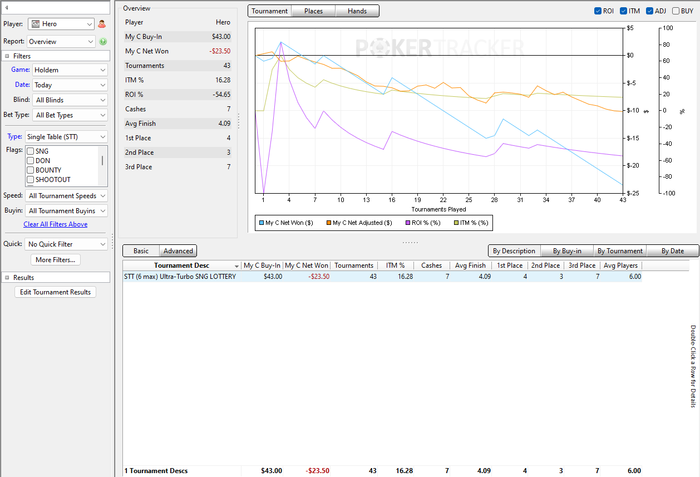Open the Report dropdown showing Overview
Image resolution: width=700 pixels, height=477 pixels.
[61, 42]
